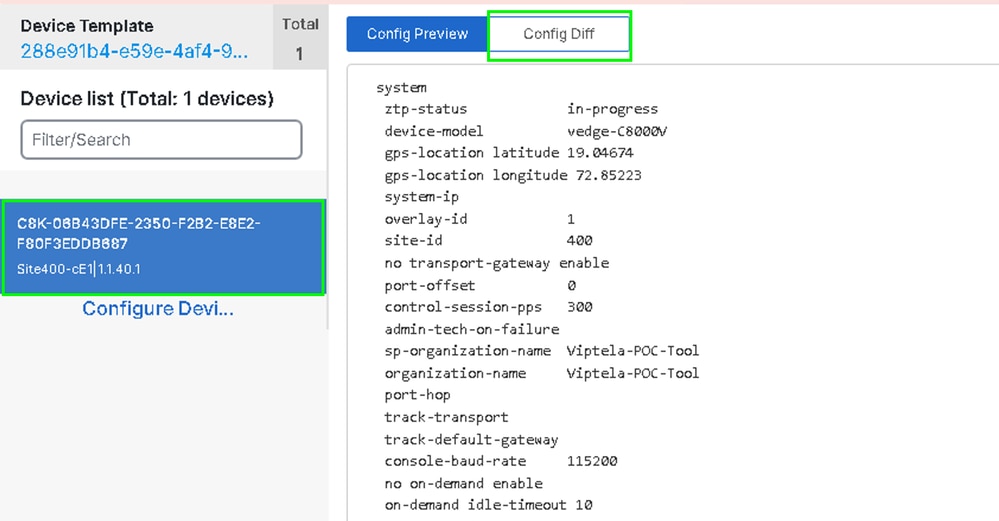Click the gps-location longitude 72.85223 line
This screenshot has width=999, height=521.
coord(513,175)
